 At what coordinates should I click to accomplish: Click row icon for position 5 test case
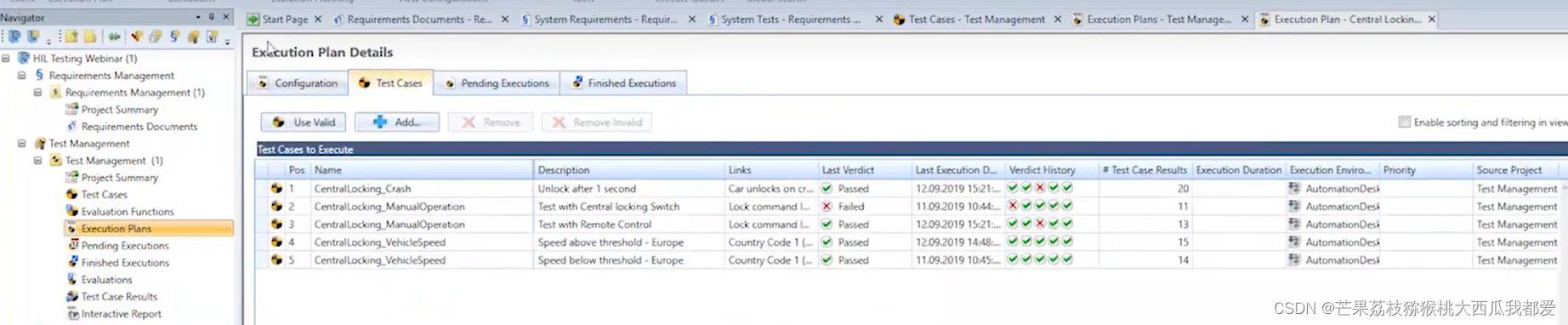(x=276, y=260)
